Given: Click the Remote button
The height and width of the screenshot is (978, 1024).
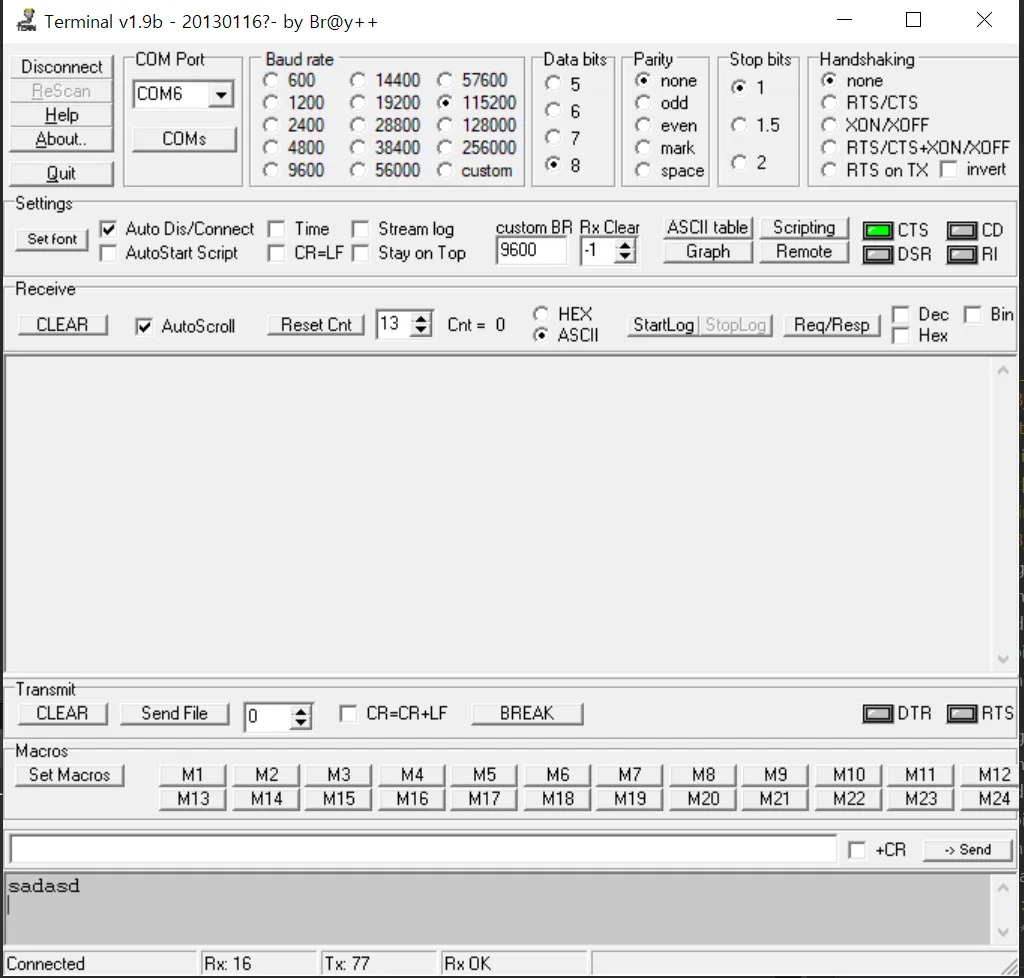Looking at the screenshot, I should (x=804, y=251).
